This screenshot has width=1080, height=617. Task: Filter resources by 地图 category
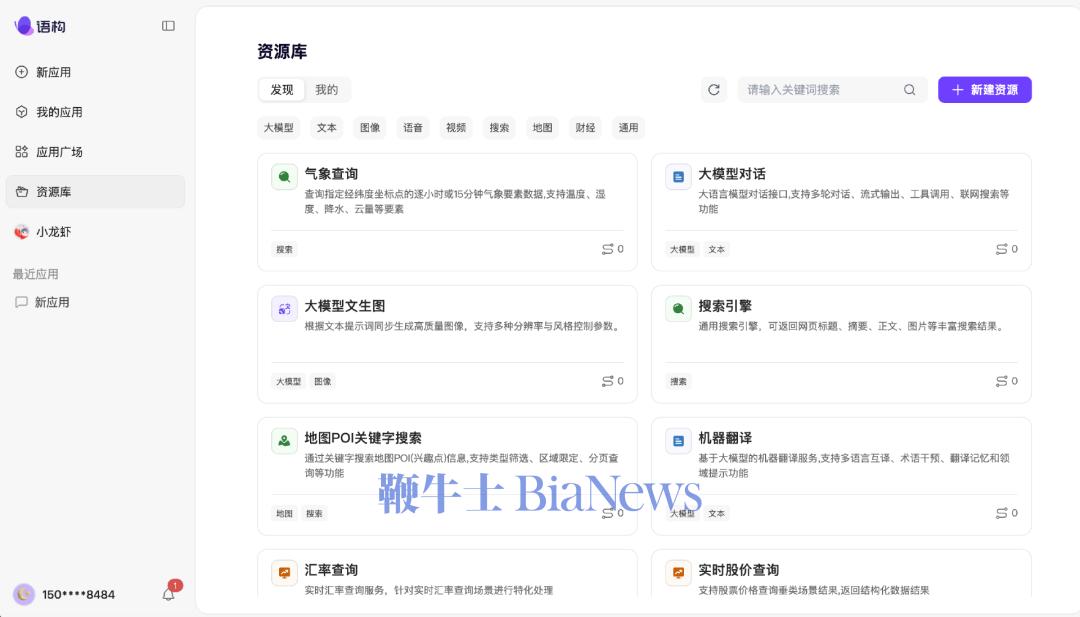pos(542,127)
